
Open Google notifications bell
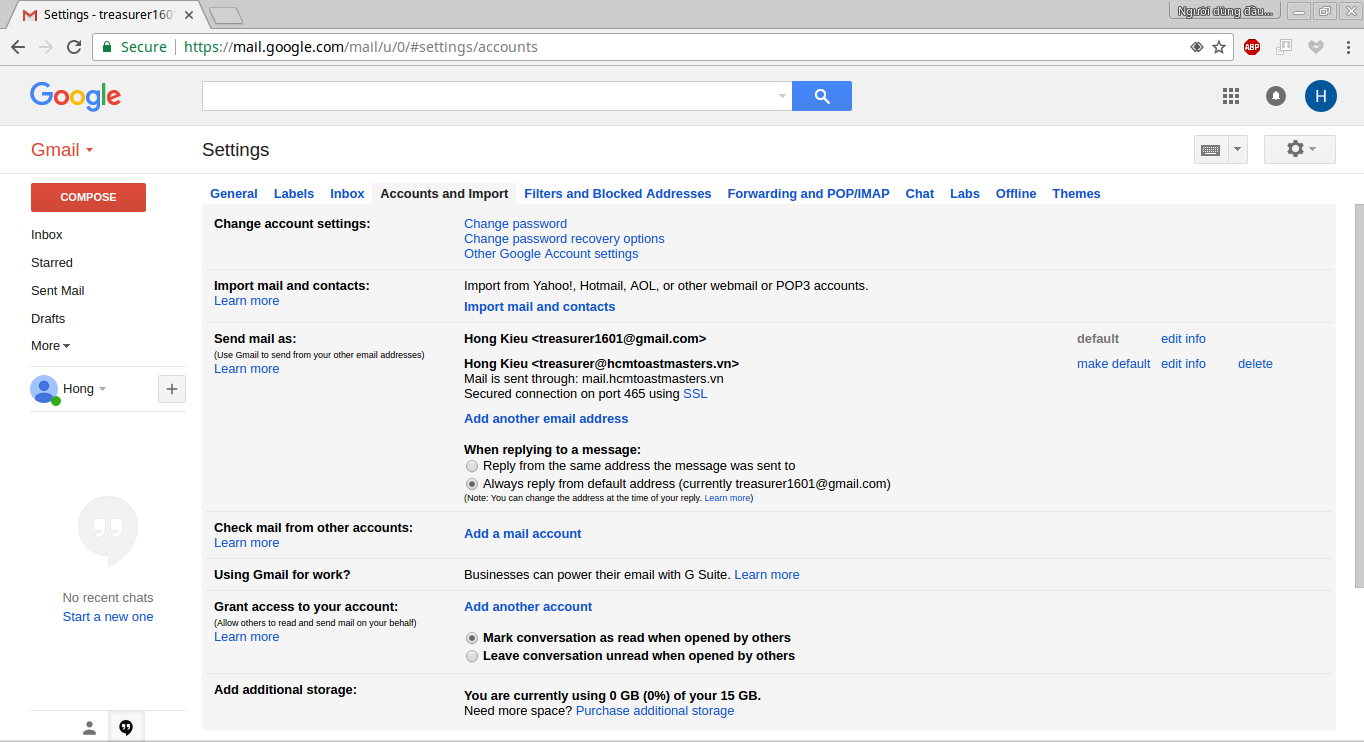click(1276, 96)
